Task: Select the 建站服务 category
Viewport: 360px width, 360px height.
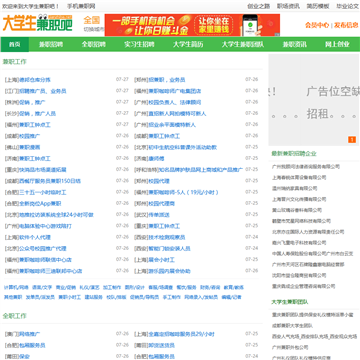Action: click(x=94, y=297)
